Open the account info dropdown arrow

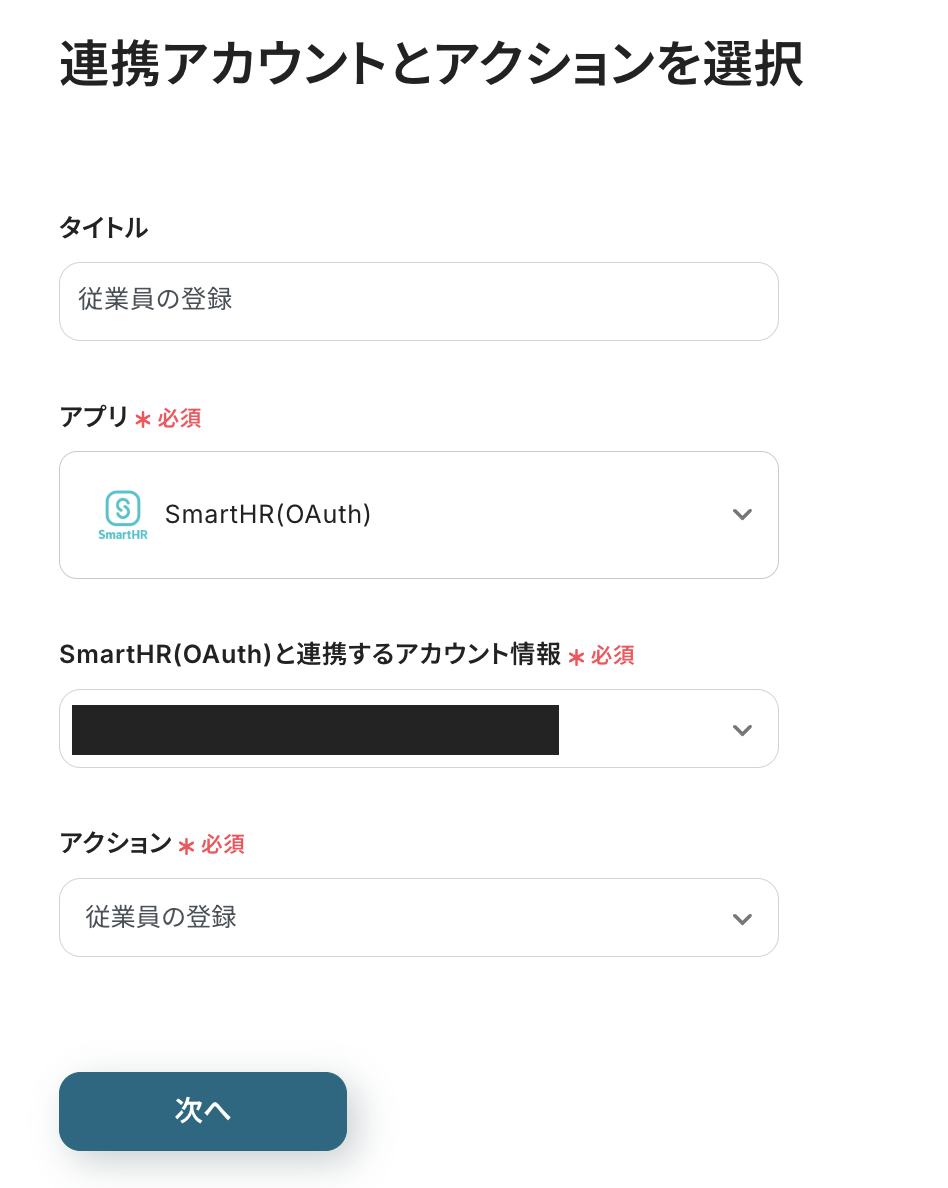[741, 730]
